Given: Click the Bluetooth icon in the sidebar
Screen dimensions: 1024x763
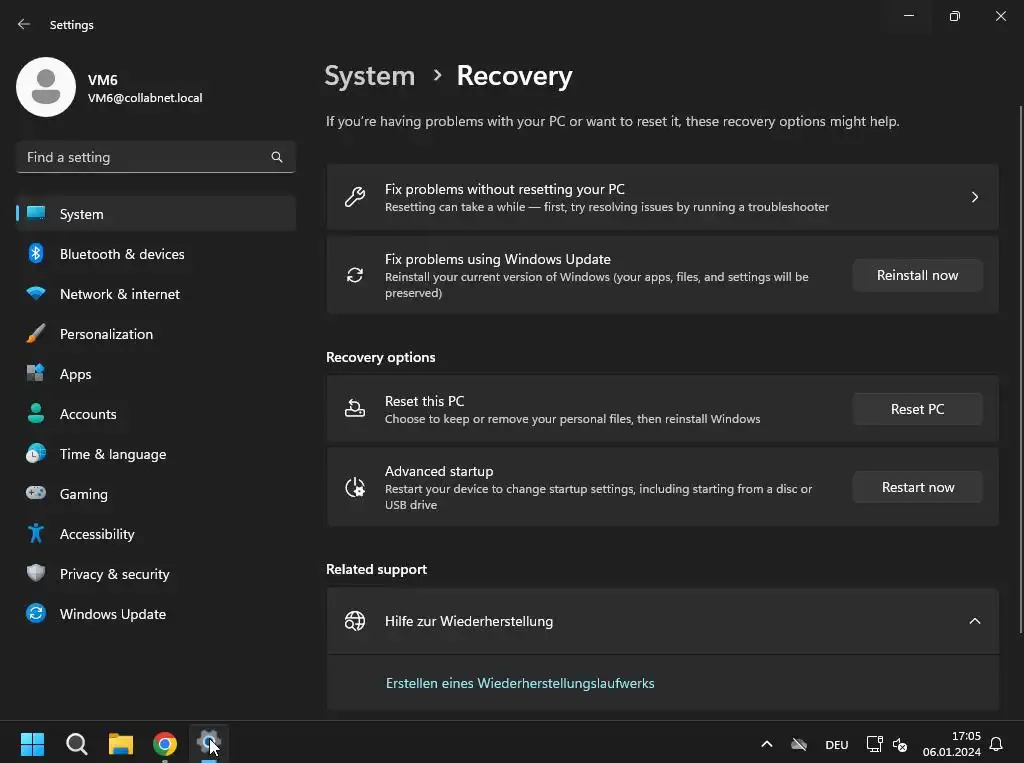Looking at the screenshot, I should pos(36,253).
